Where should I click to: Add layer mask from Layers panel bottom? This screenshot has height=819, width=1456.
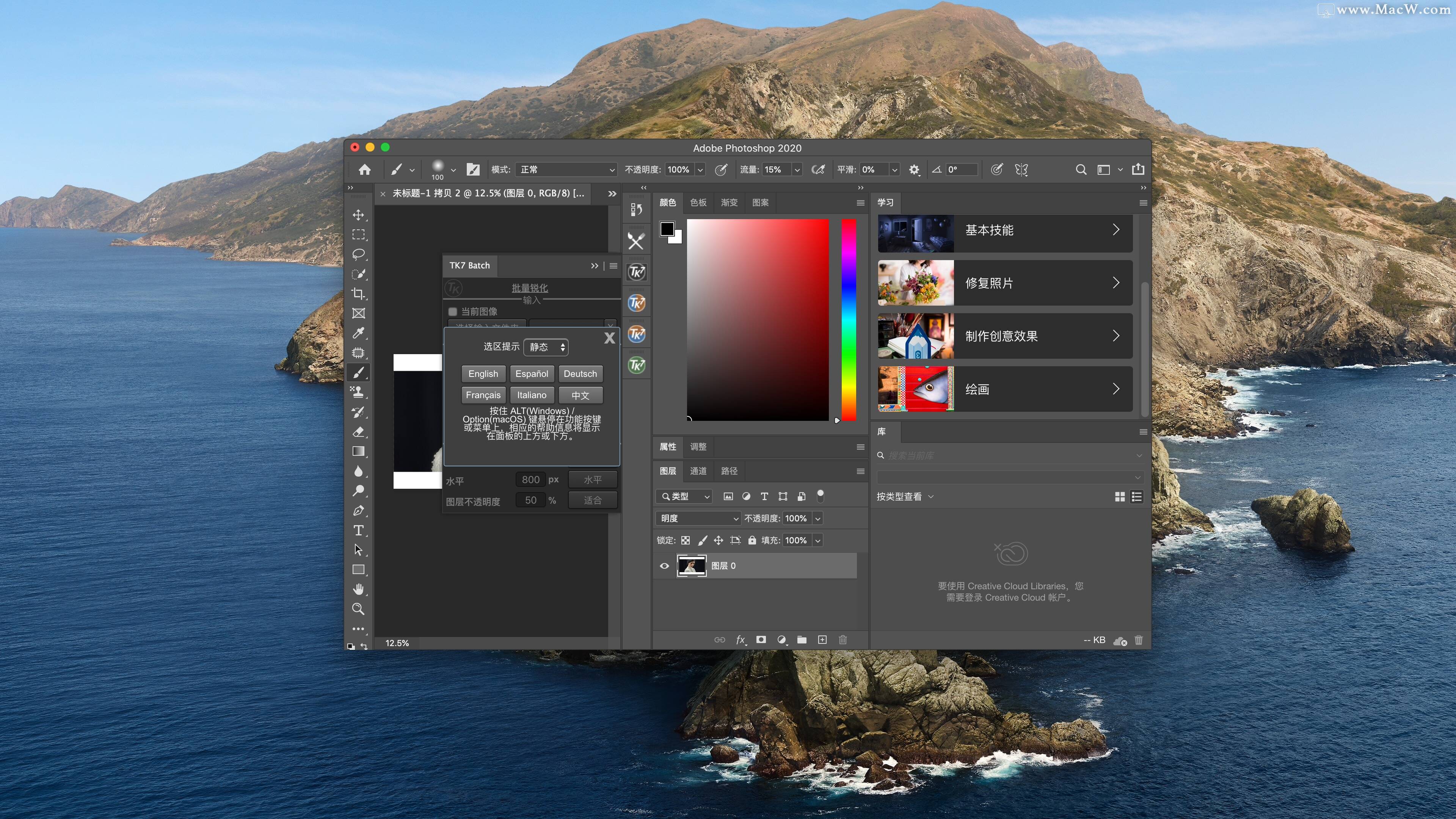click(x=761, y=640)
